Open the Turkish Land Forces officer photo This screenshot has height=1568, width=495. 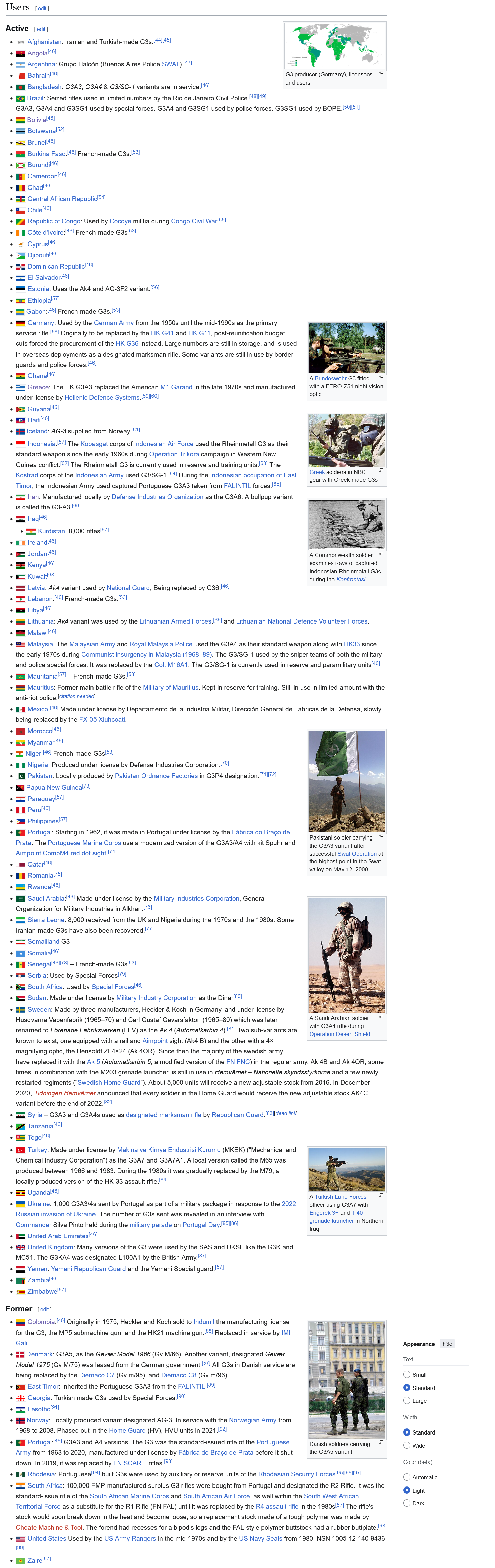point(347,1169)
